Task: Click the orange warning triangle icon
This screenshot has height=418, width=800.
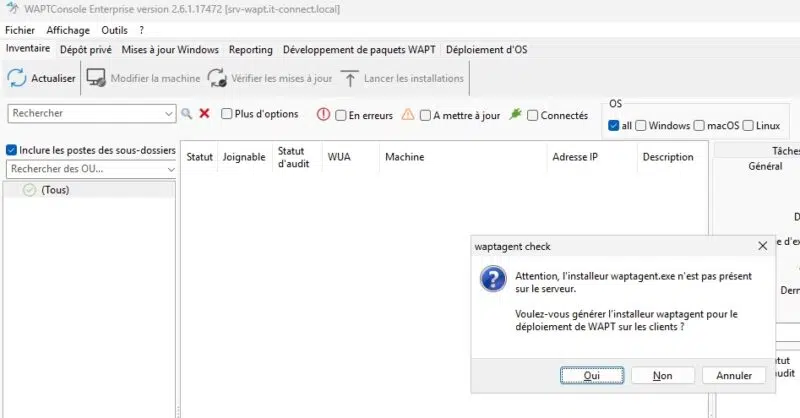Action: pos(408,114)
